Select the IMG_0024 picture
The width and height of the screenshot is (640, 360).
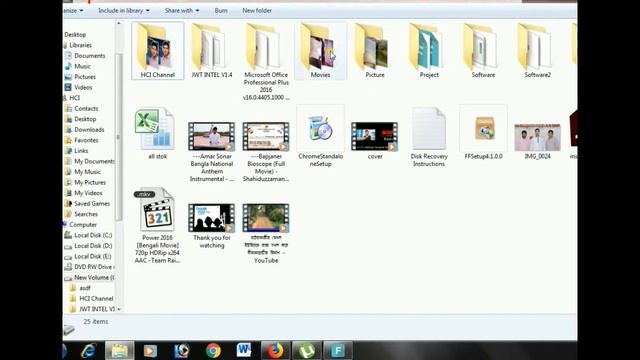538,141
